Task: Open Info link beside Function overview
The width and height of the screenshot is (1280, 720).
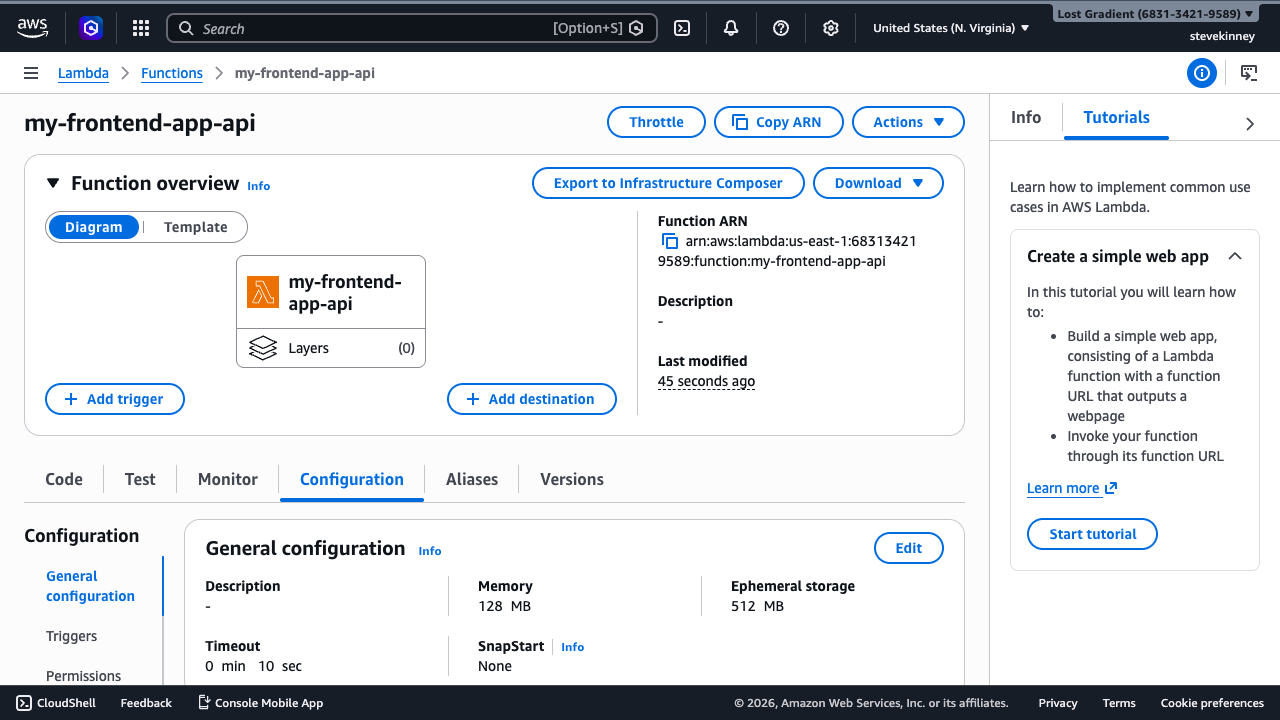Action: [x=259, y=186]
